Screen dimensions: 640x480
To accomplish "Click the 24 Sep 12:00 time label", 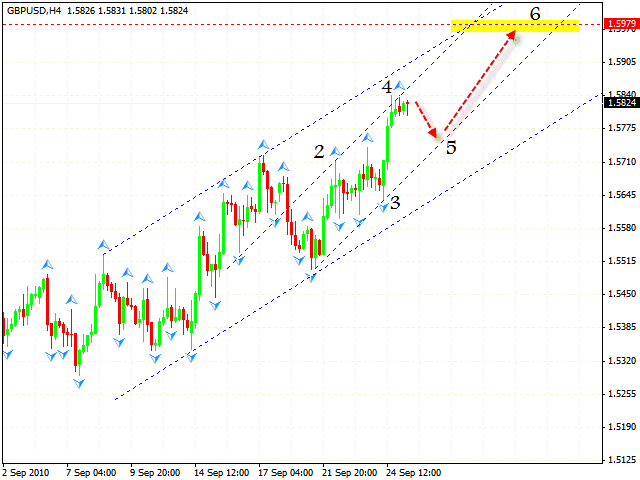I will point(413,473).
